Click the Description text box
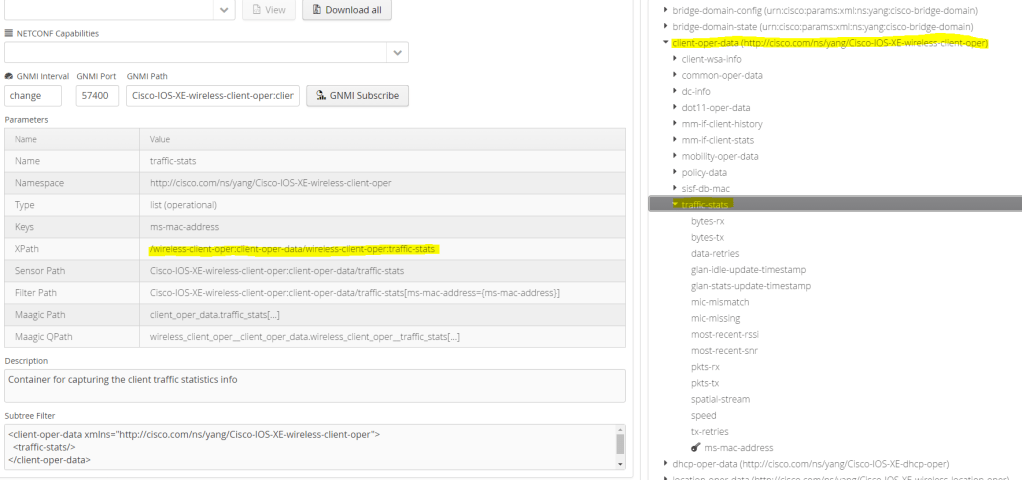The image size is (1022, 480). pos(314,386)
